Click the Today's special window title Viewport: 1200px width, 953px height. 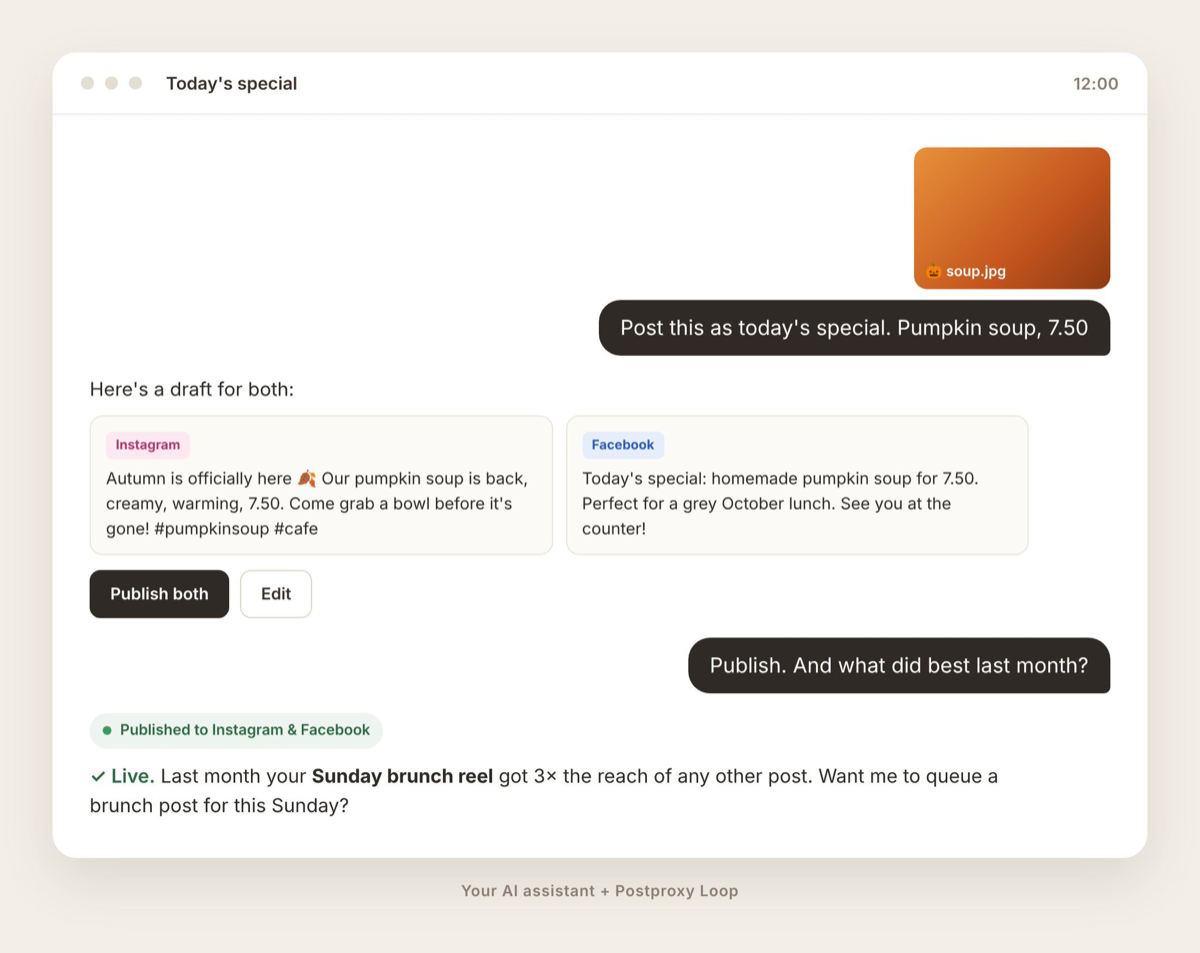[x=232, y=84]
